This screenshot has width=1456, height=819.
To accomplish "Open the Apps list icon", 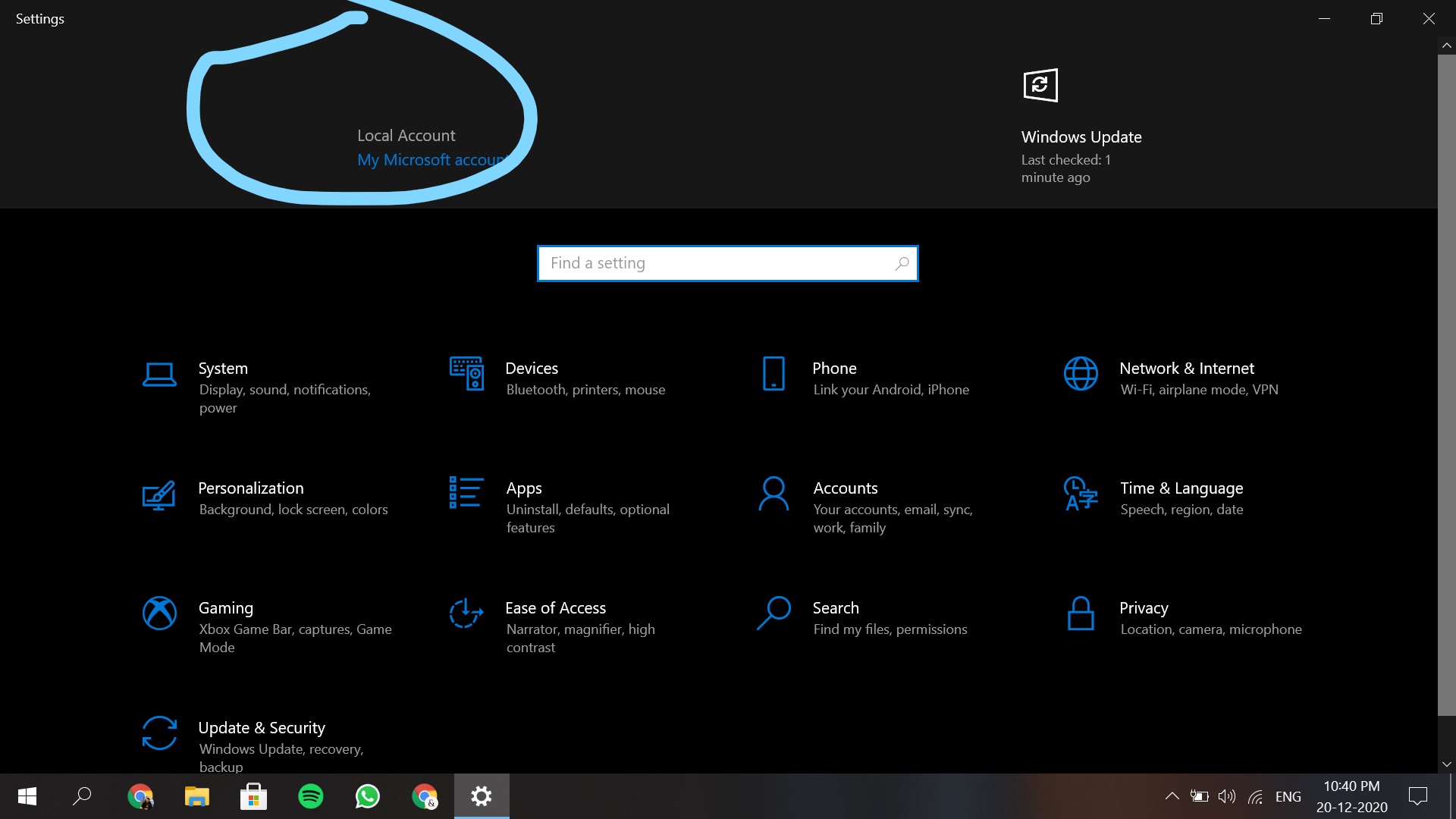I will (466, 492).
